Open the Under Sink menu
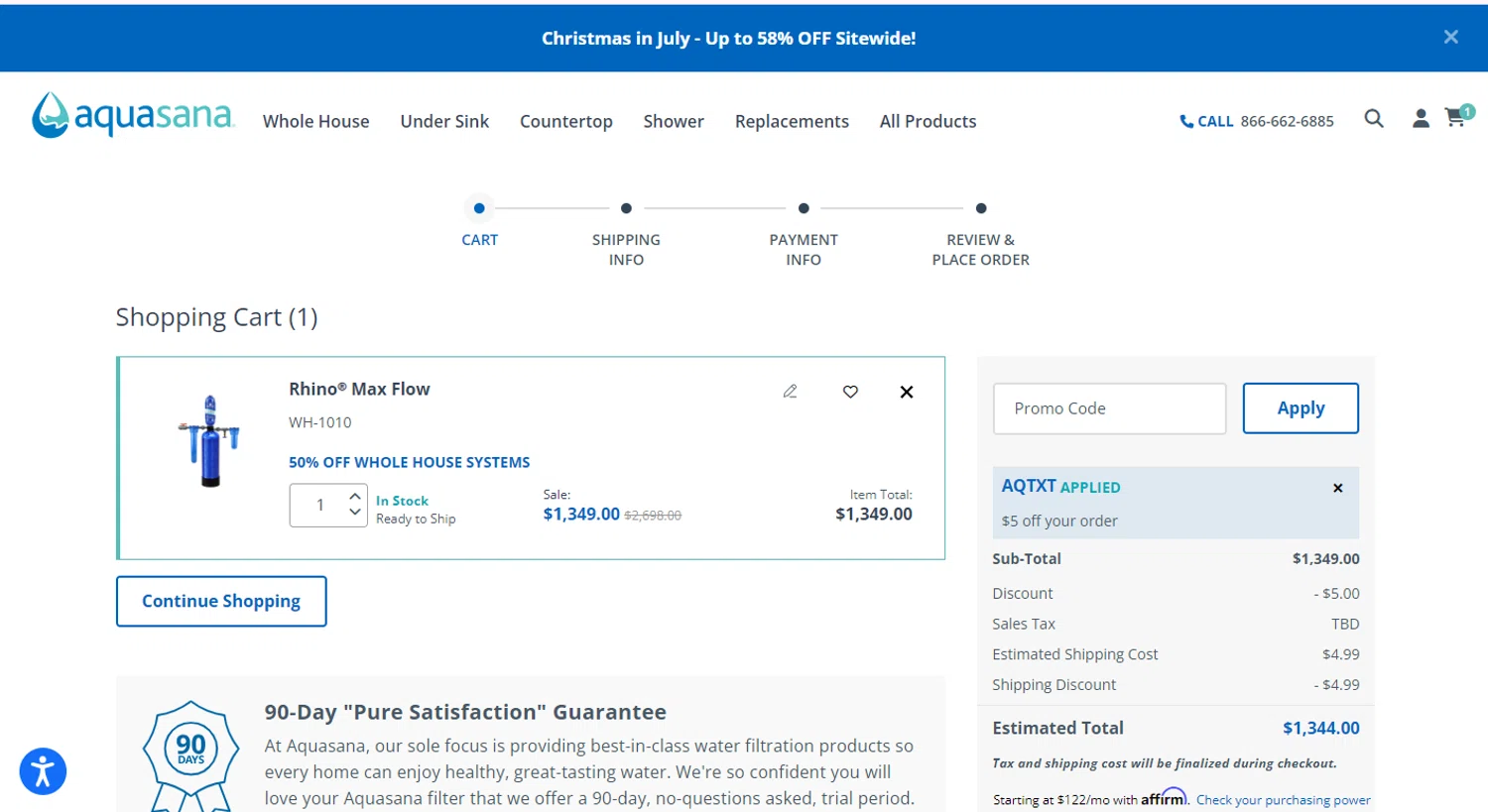 coord(444,121)
